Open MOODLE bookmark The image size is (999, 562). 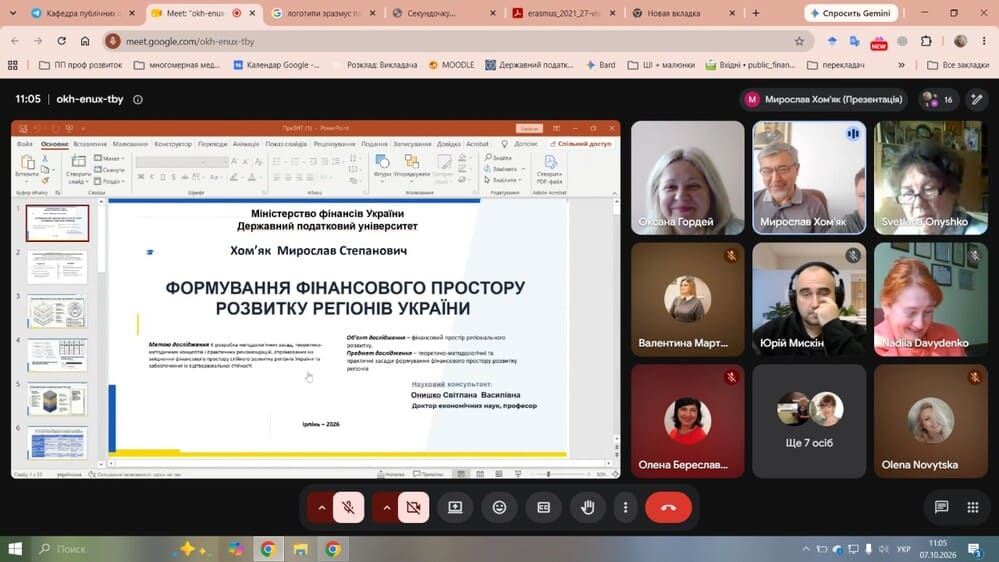(x=452, y=64)
